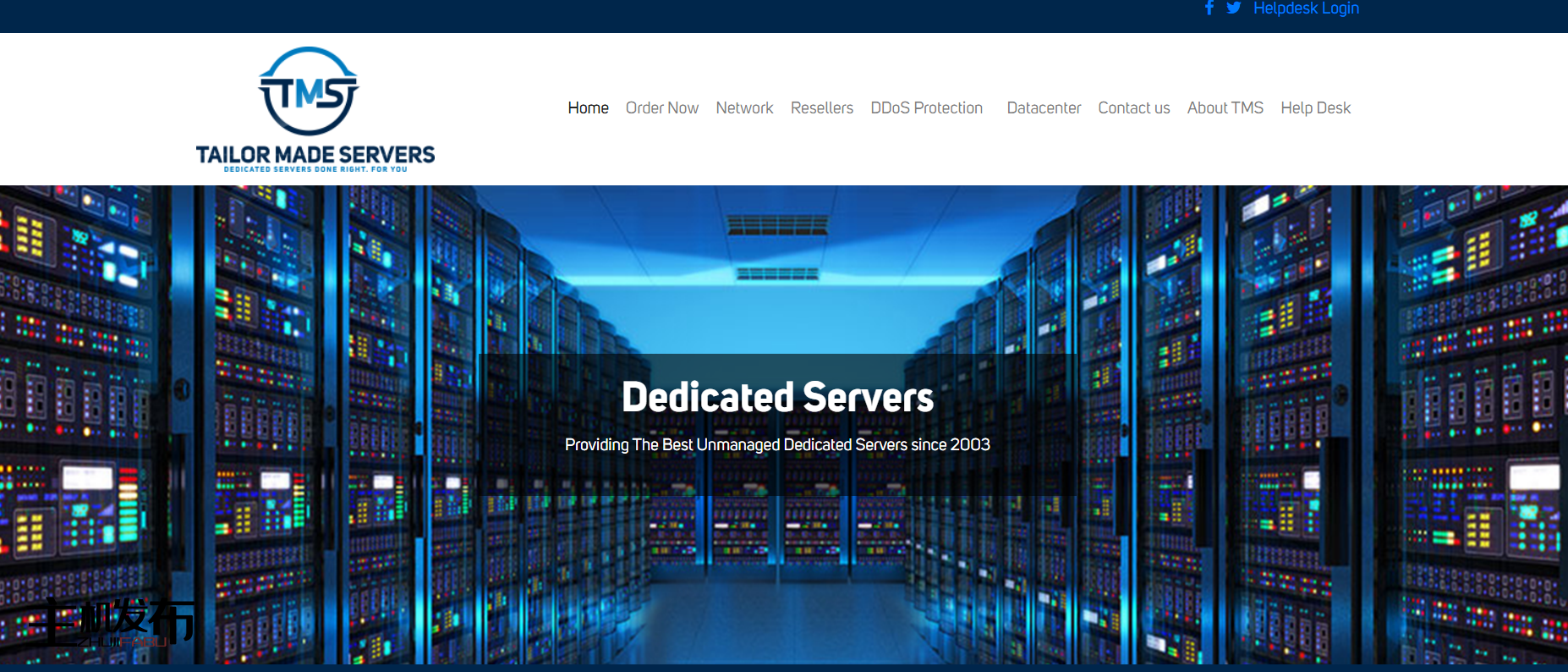
Task: Click the circular TMS logo emblem
Action: coord(309,91)
